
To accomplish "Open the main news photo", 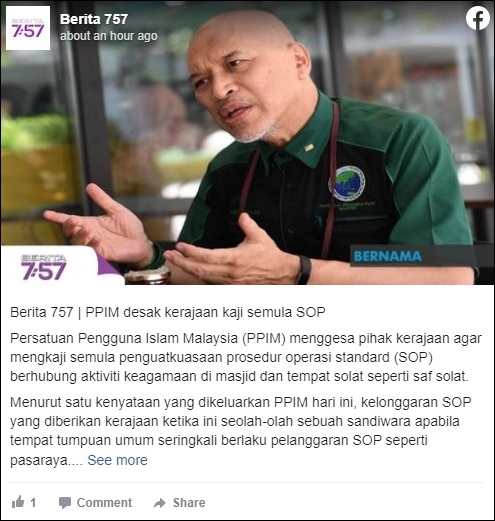I will pyautogui.click(x=247, y=143).
